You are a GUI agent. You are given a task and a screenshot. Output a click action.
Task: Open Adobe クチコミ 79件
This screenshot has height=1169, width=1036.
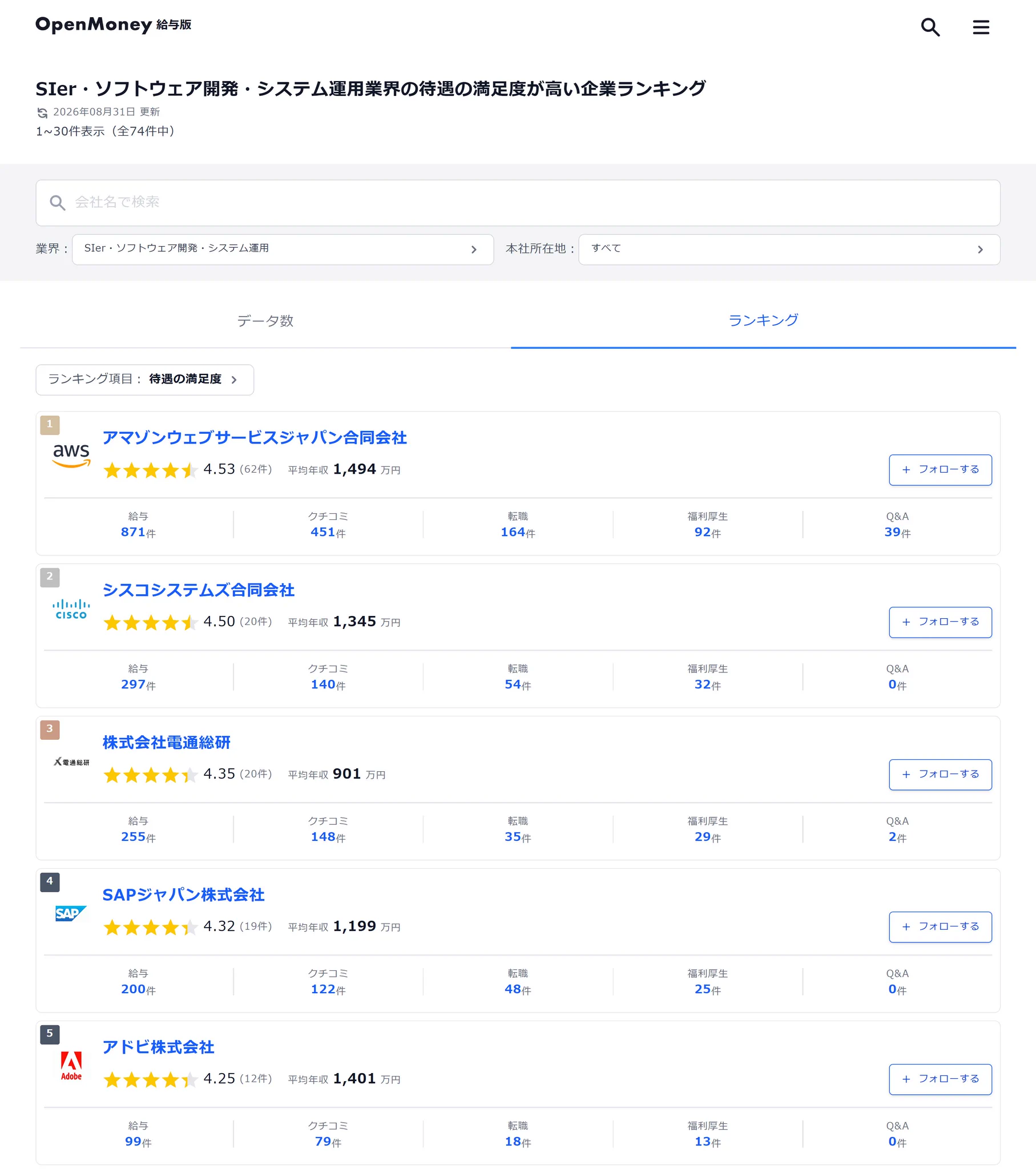(x=328, y=1134)
